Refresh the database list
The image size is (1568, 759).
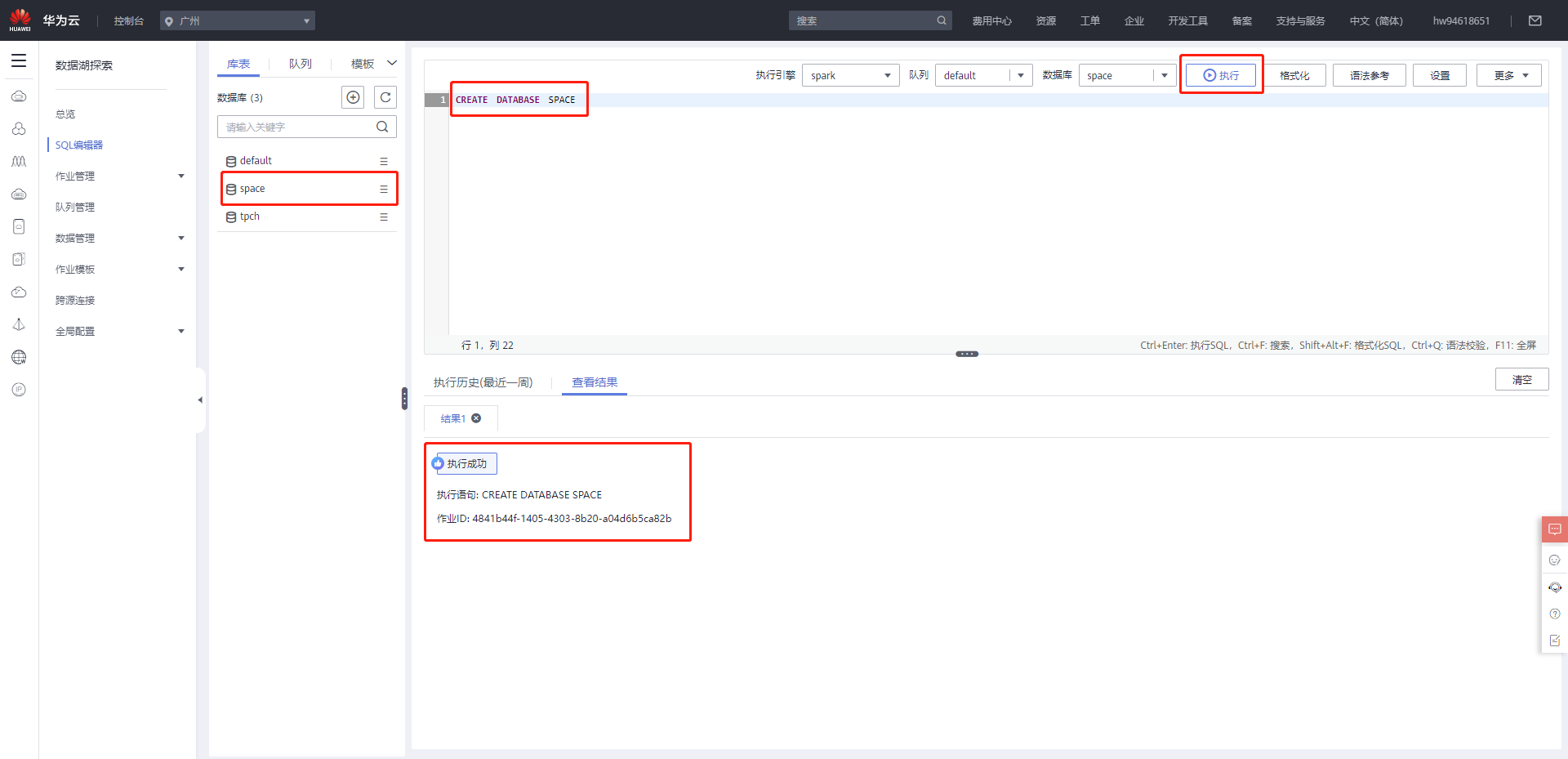click(x=385, y=97)
